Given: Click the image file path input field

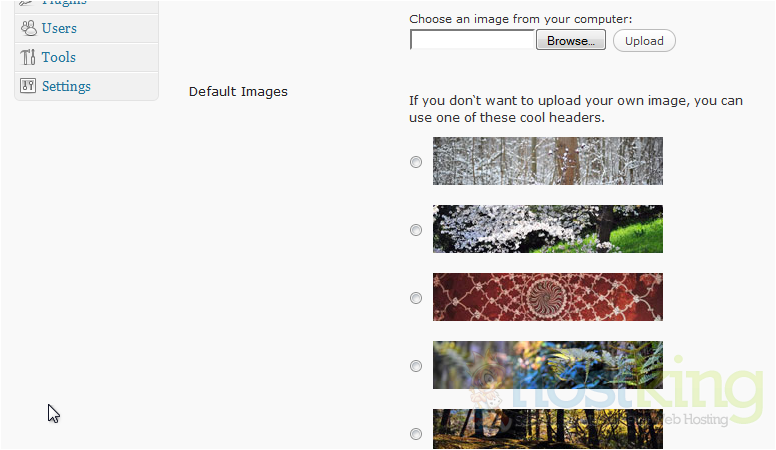Looking at the screenshot, I should click(x=472, y=41).
